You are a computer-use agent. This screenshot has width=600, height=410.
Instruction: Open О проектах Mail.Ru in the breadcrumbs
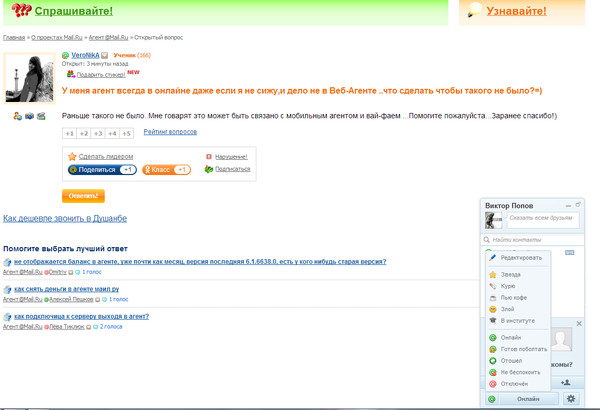(x=57, y=38)
